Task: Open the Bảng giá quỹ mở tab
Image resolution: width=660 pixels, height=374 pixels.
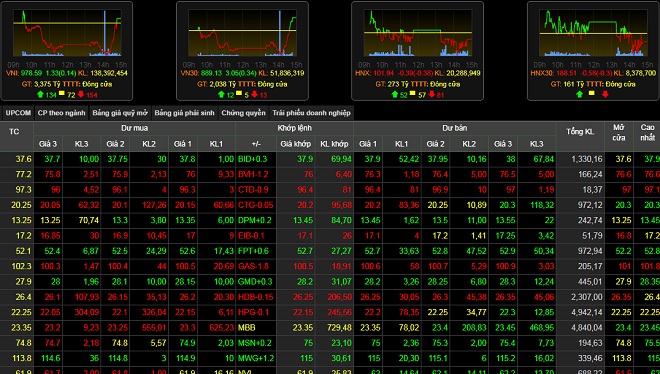Action: pyautogui.click(x=120, y=113)
